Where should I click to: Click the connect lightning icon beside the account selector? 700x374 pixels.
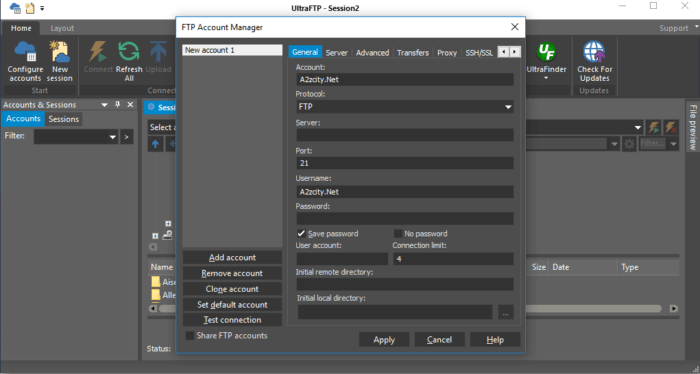click(654, 128)
